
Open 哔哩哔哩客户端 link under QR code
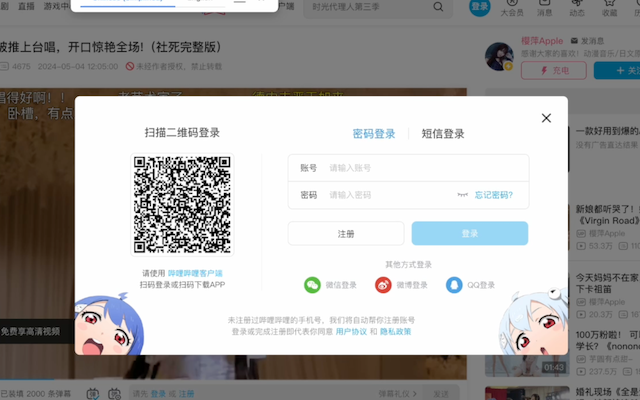click(195, 273)
